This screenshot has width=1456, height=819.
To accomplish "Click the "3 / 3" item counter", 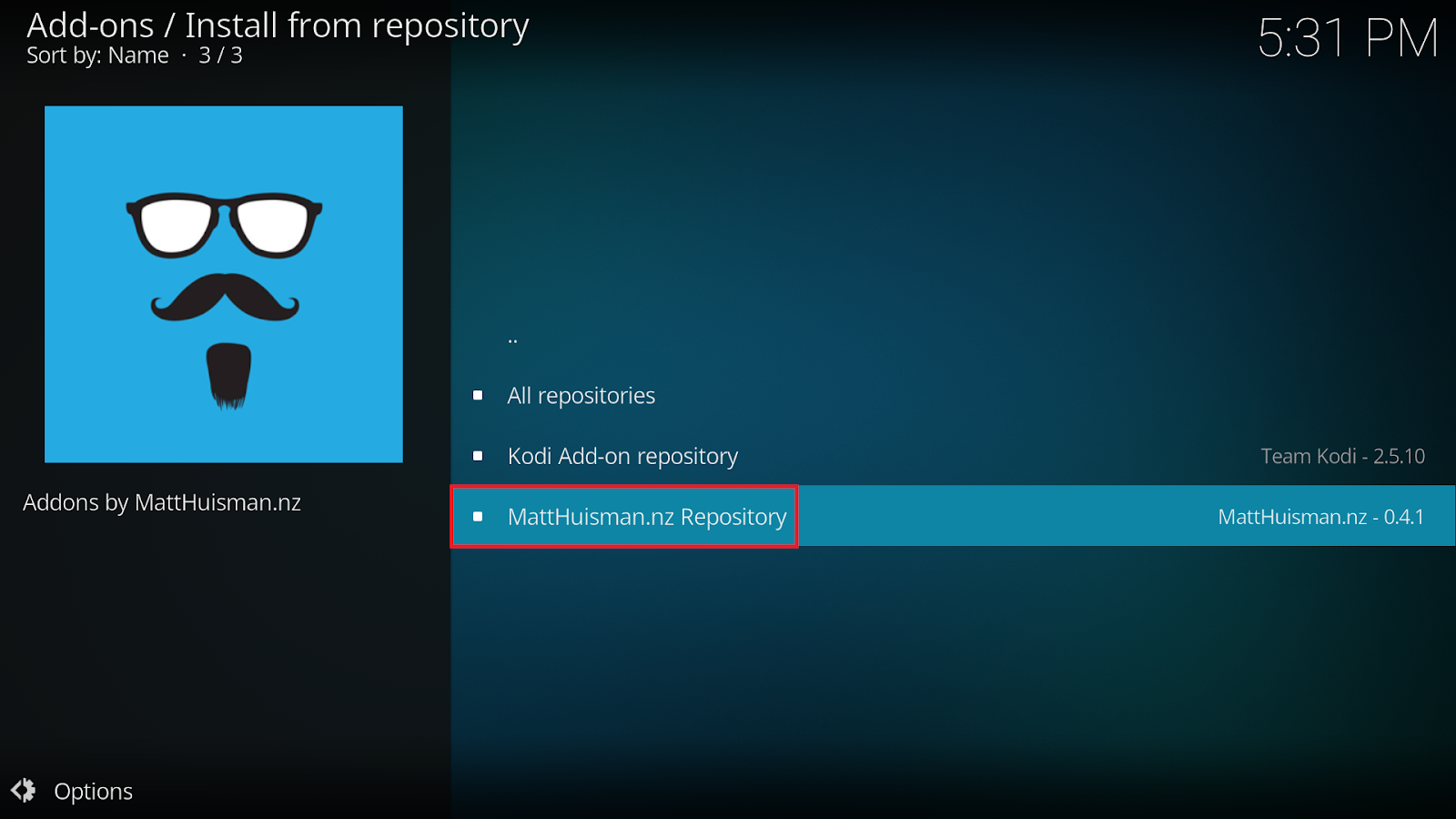I will 220,56.
